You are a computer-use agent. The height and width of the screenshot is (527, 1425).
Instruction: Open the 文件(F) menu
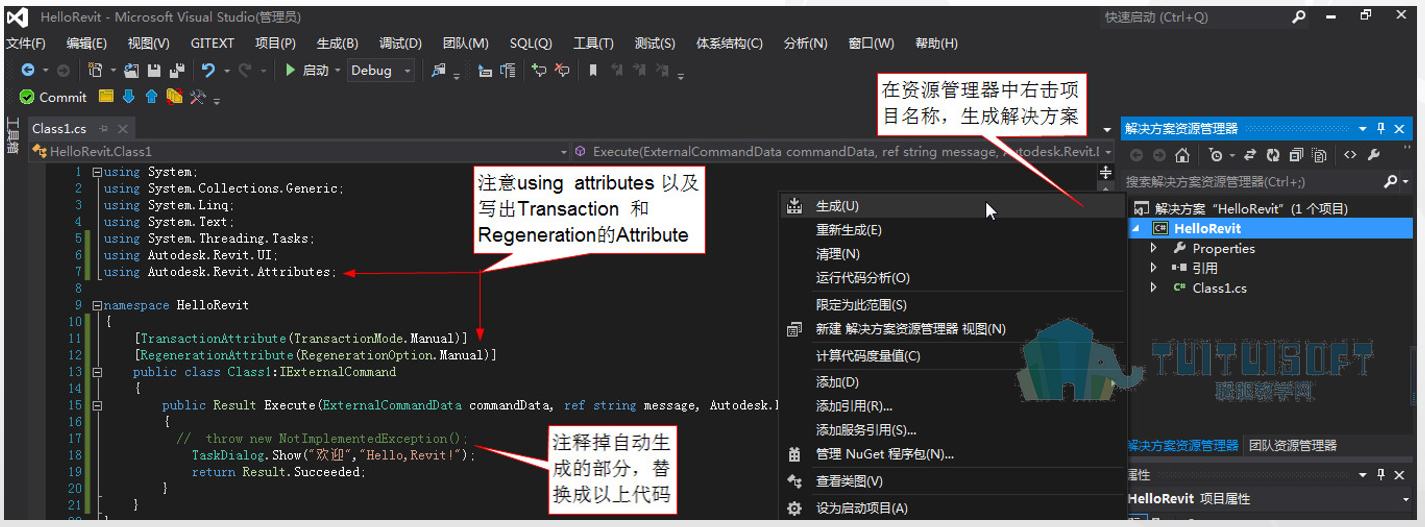tap(26, 43)
